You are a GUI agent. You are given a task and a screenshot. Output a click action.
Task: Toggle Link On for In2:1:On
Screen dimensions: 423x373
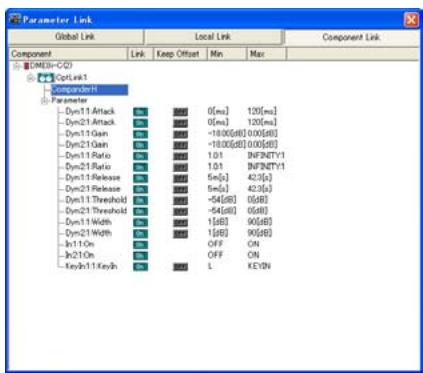coord(140,255)
